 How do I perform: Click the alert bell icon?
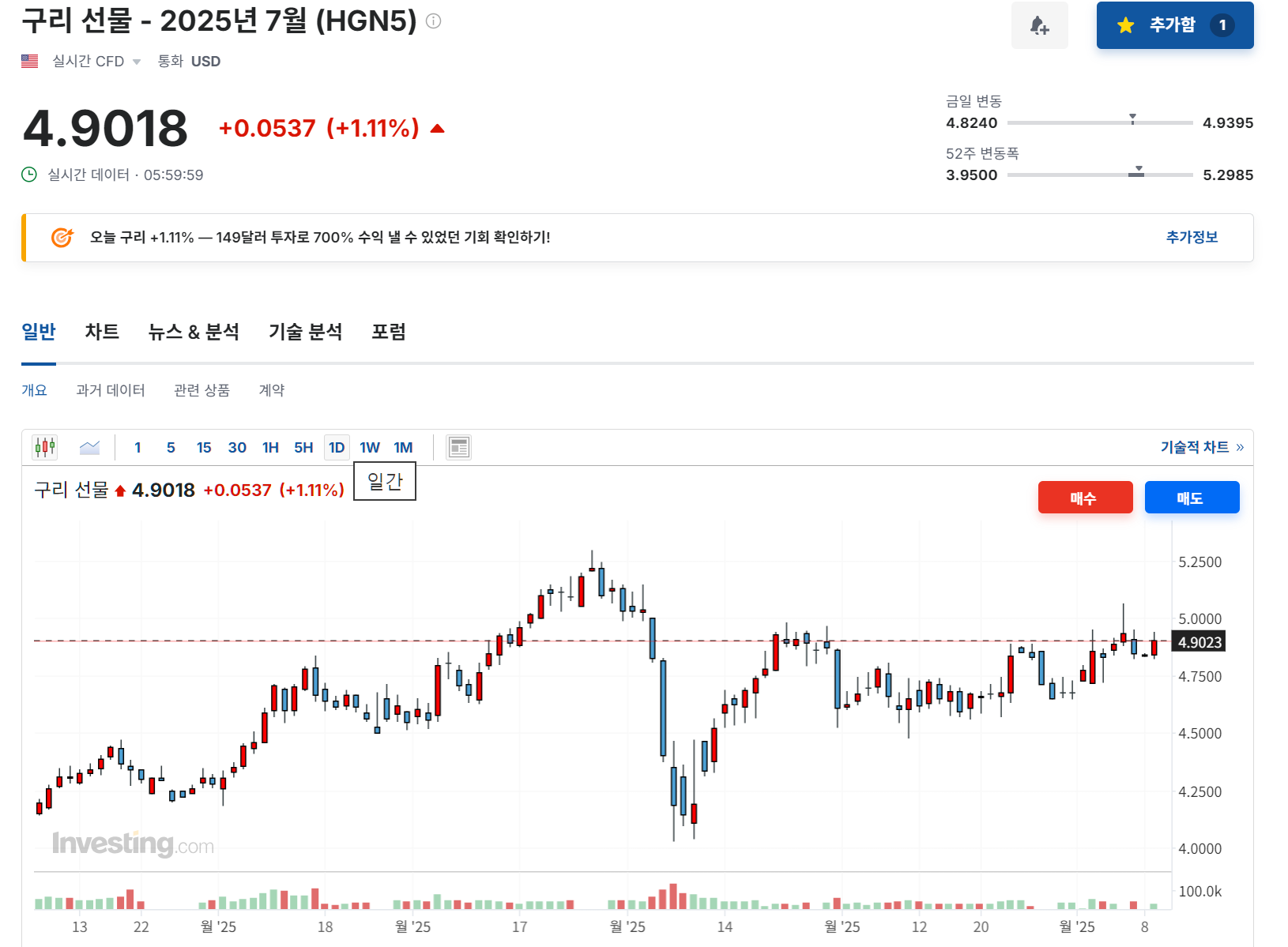point(1039,24)
